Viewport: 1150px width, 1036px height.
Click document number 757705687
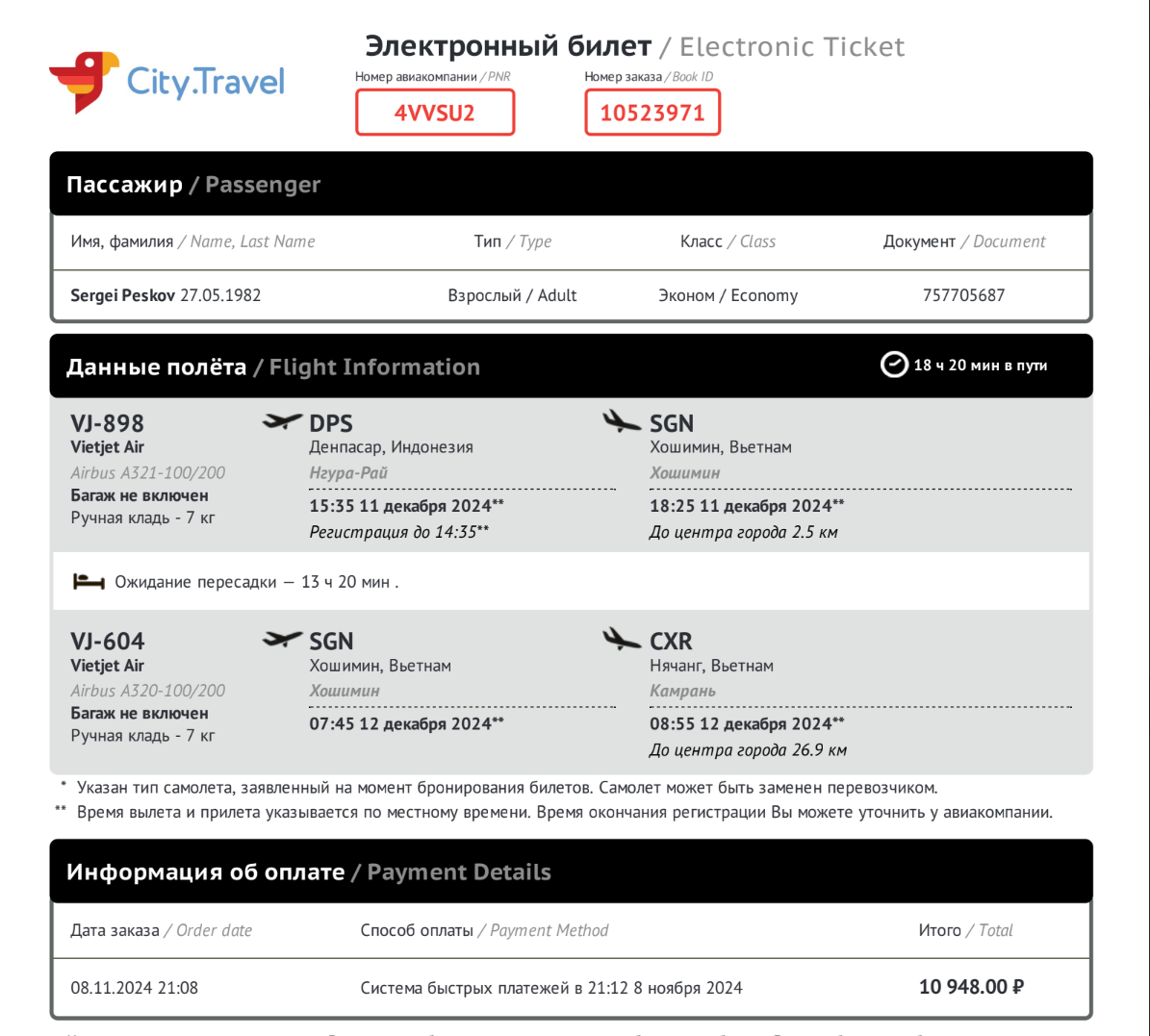[x=963, y=295]
